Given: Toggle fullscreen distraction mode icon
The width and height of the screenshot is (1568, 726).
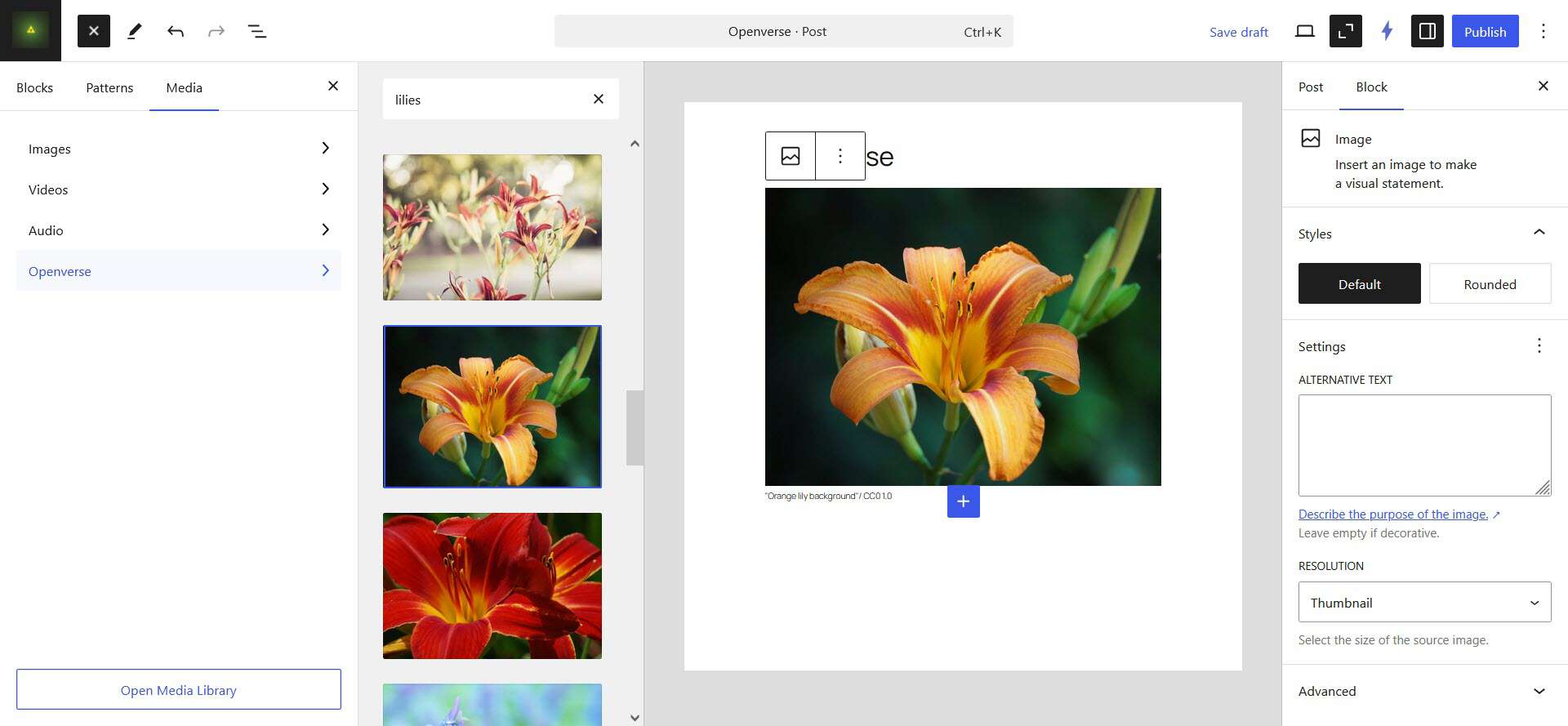Looking at the screenshot, I should click(x=1346, y=31).
